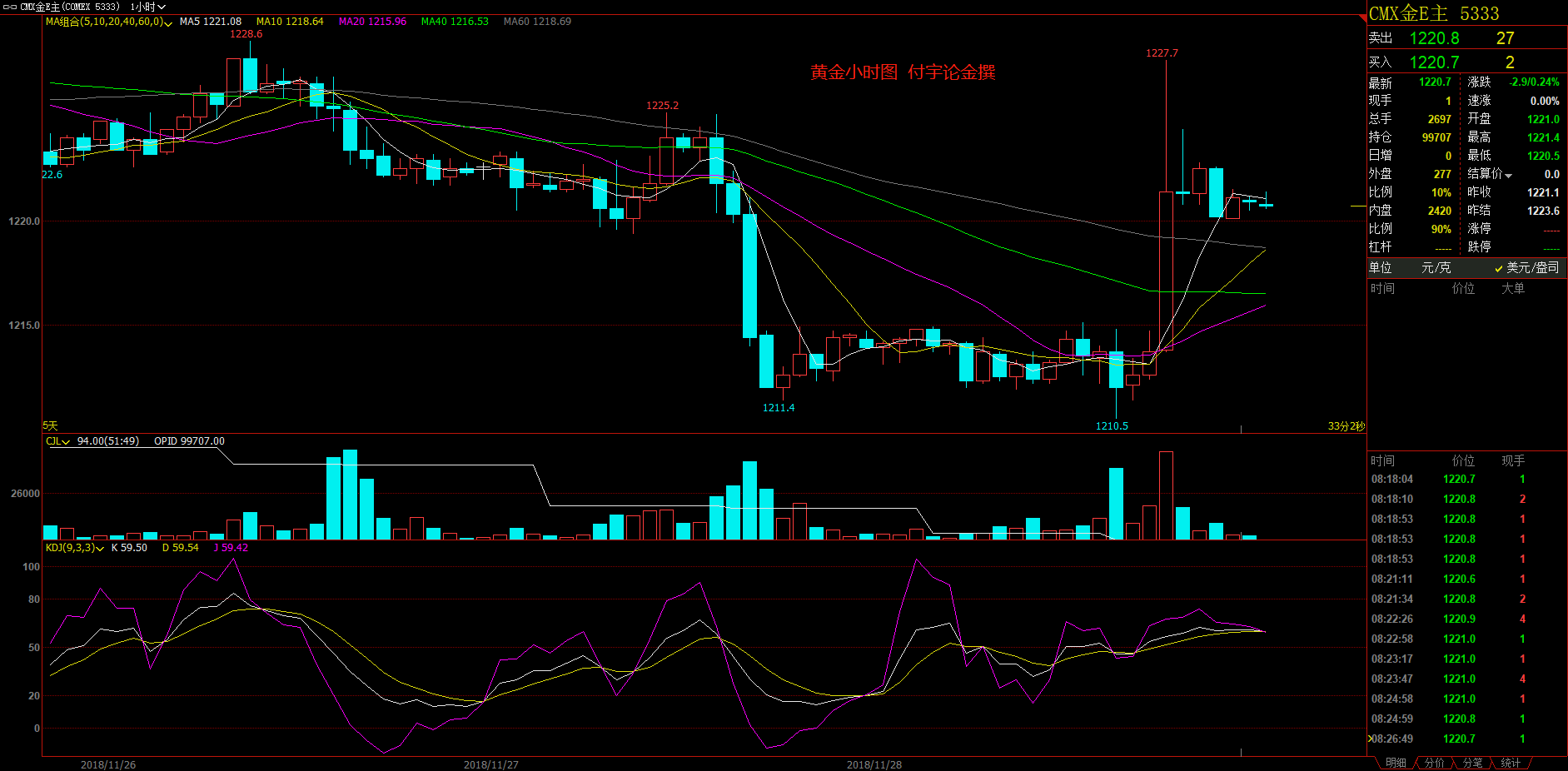
Task: Select the 08:21:11 trade row
Action: [x=1467, y=579]
